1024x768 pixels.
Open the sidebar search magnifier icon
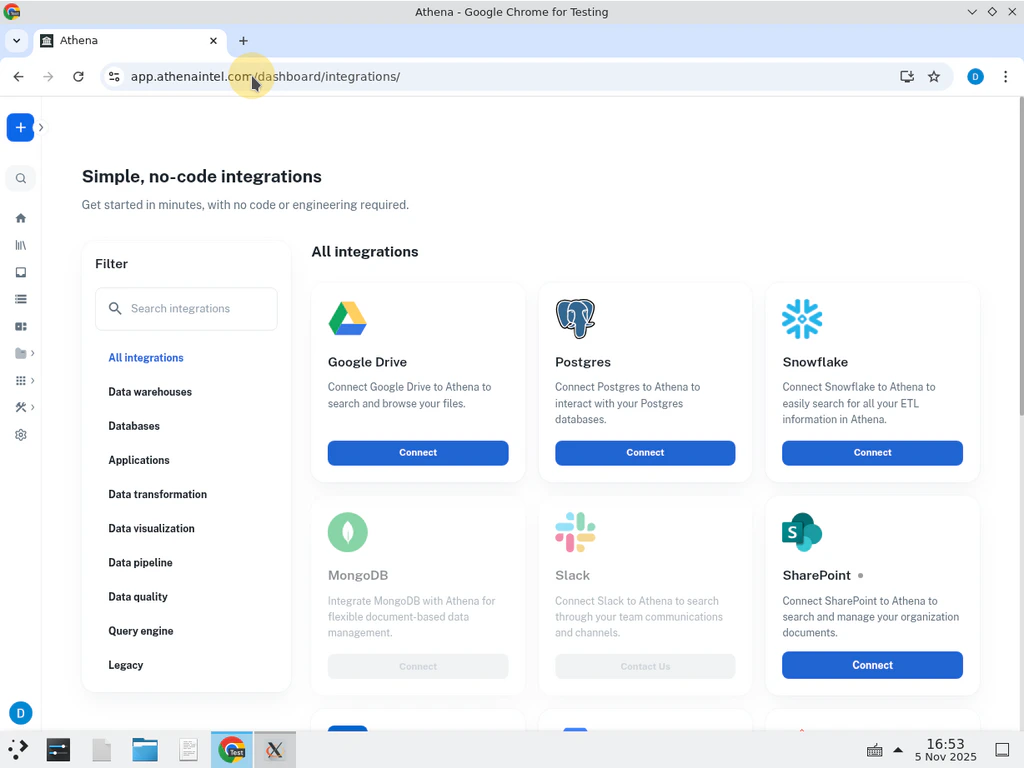pos(21,178)
